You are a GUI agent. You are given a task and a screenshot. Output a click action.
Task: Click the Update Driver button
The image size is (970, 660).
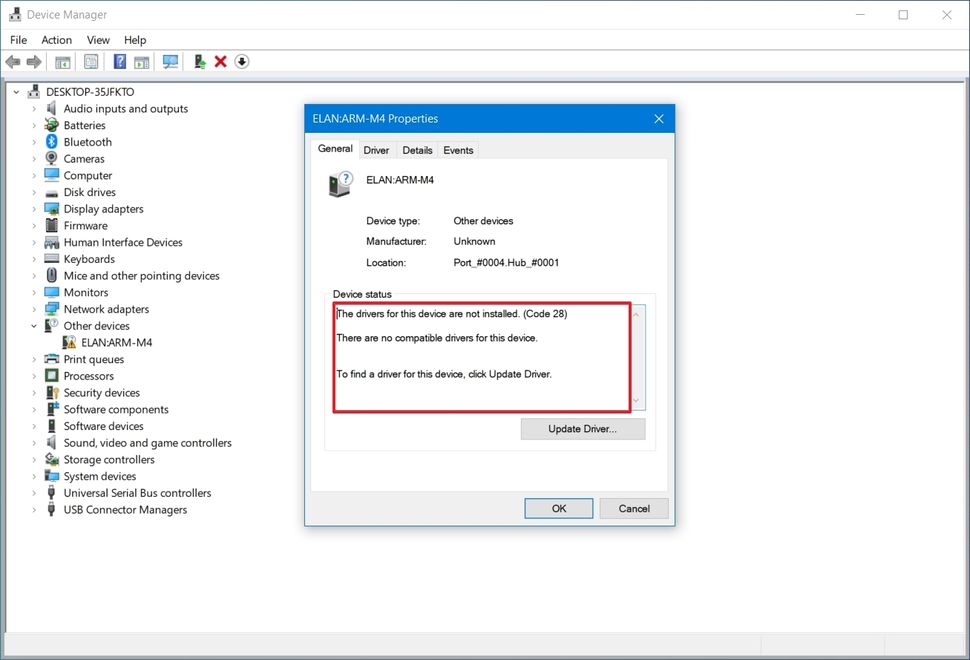[583, 428]
